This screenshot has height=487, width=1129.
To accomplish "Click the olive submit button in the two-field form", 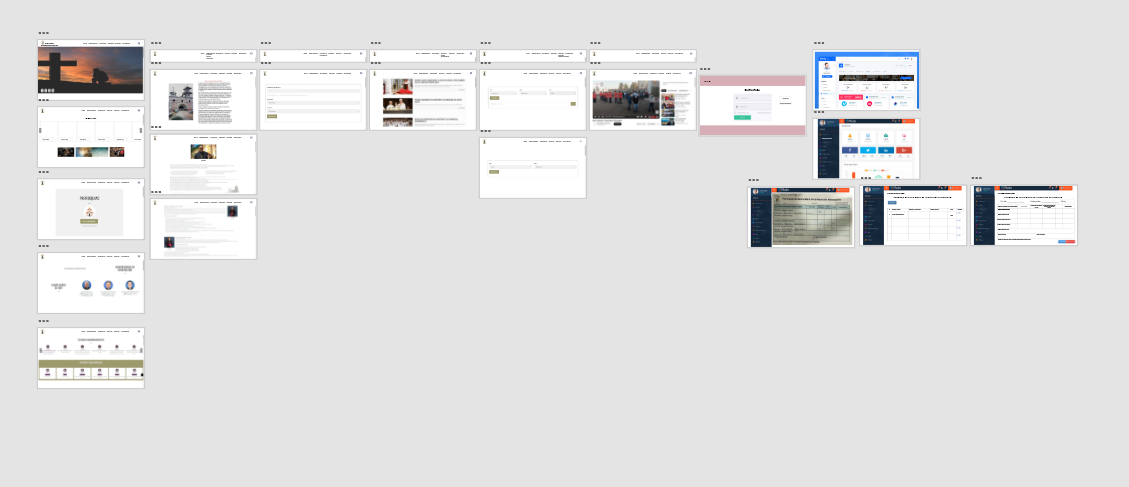I will tap(493, 171).
